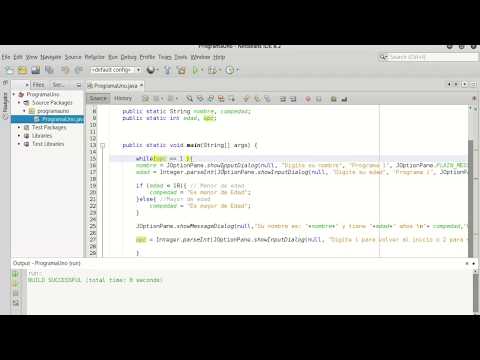Click the Re-run green icon in Output
The height and width of the screenshot is (360, 480).
click(x=15, y=274)
